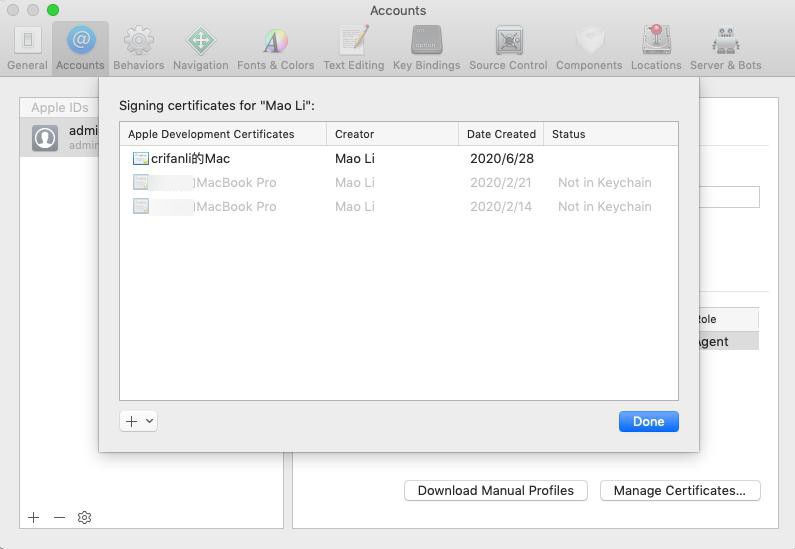
Task: Select the admin account in Apple IDs list
Action: point(59,137)
